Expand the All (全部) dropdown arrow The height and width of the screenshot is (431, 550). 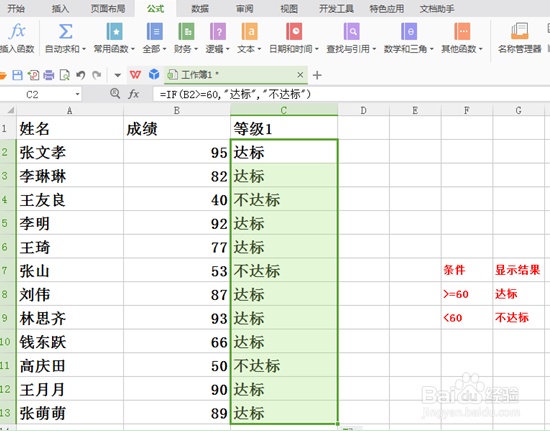click(164, 49)
